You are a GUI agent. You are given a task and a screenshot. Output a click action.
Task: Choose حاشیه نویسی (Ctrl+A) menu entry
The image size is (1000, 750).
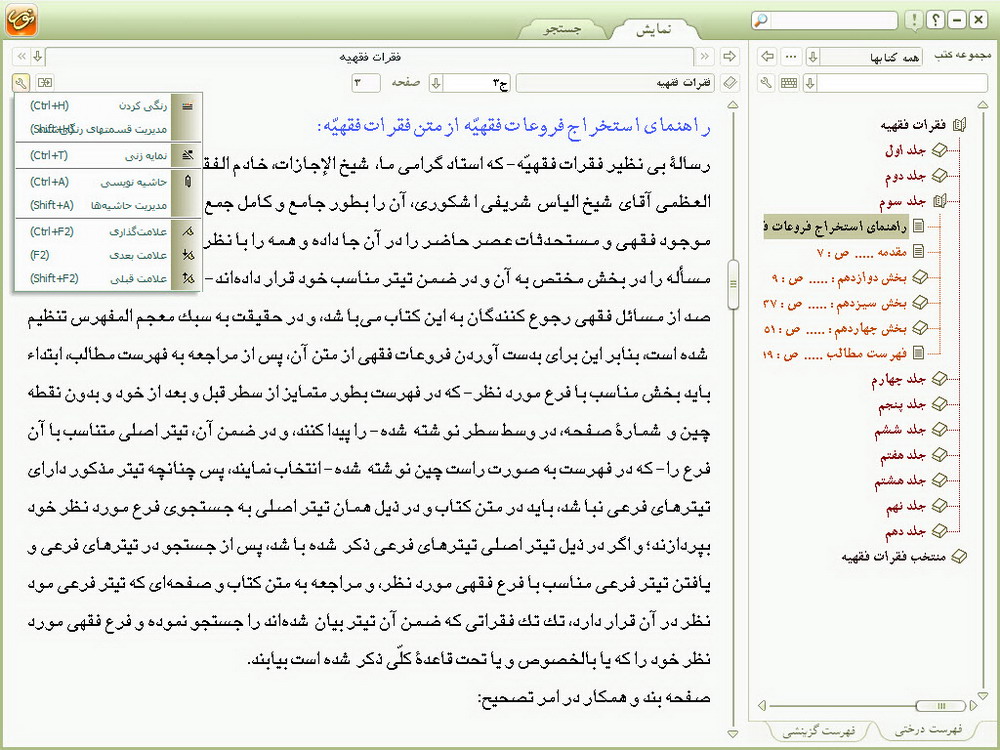click(x=107, y=182)
